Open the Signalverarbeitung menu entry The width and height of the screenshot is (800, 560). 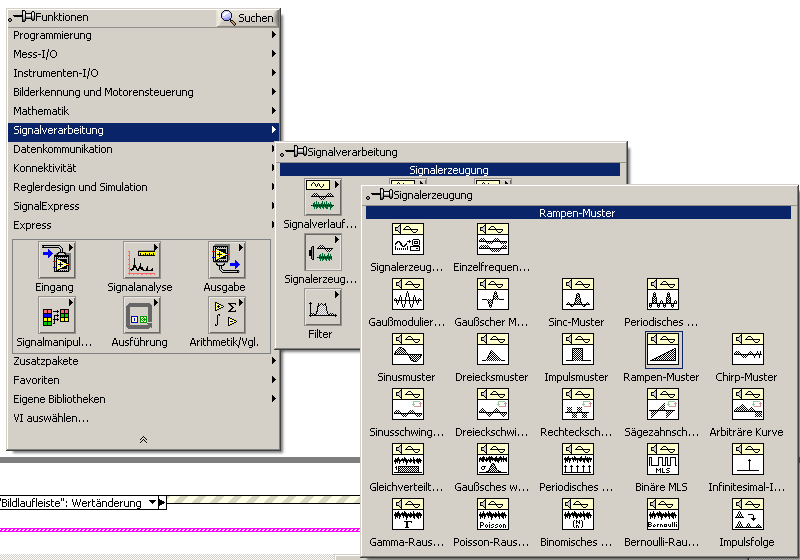point(143,130)
